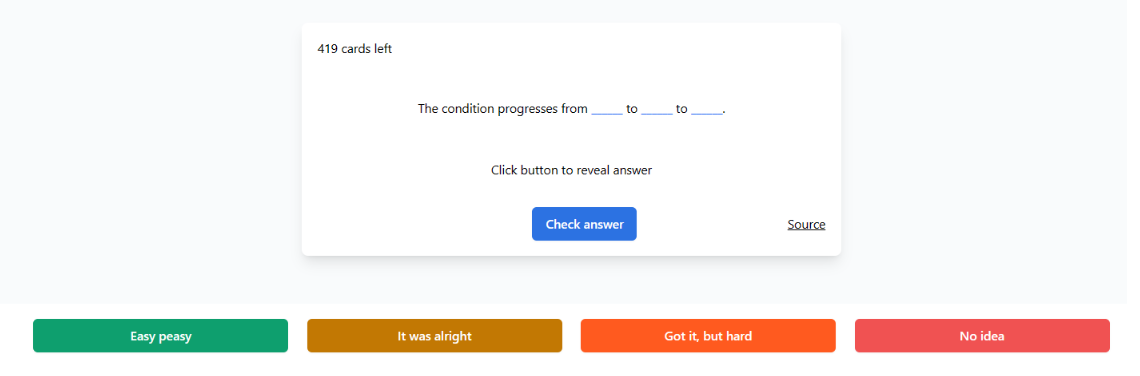View the card's source reference
1140x376 pixels.
(x=806, y=224)
